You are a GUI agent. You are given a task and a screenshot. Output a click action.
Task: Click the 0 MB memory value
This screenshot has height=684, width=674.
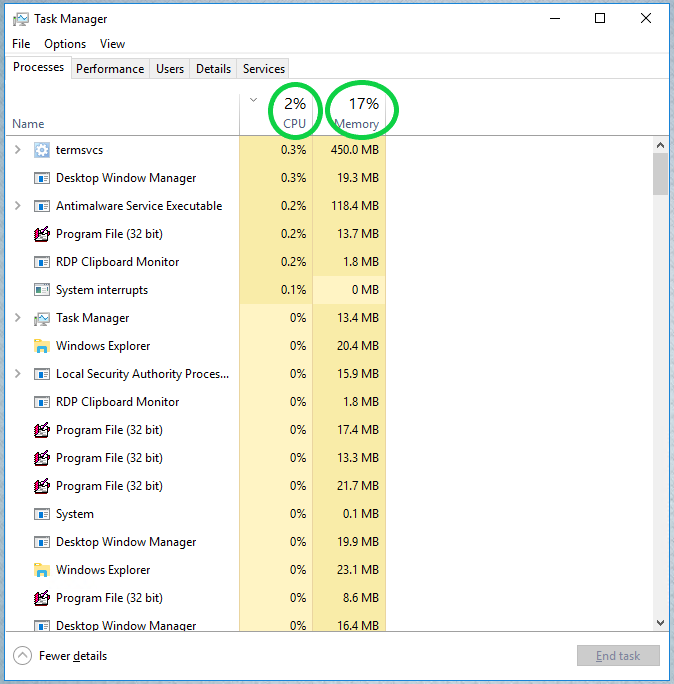click(x=365, y=290)
